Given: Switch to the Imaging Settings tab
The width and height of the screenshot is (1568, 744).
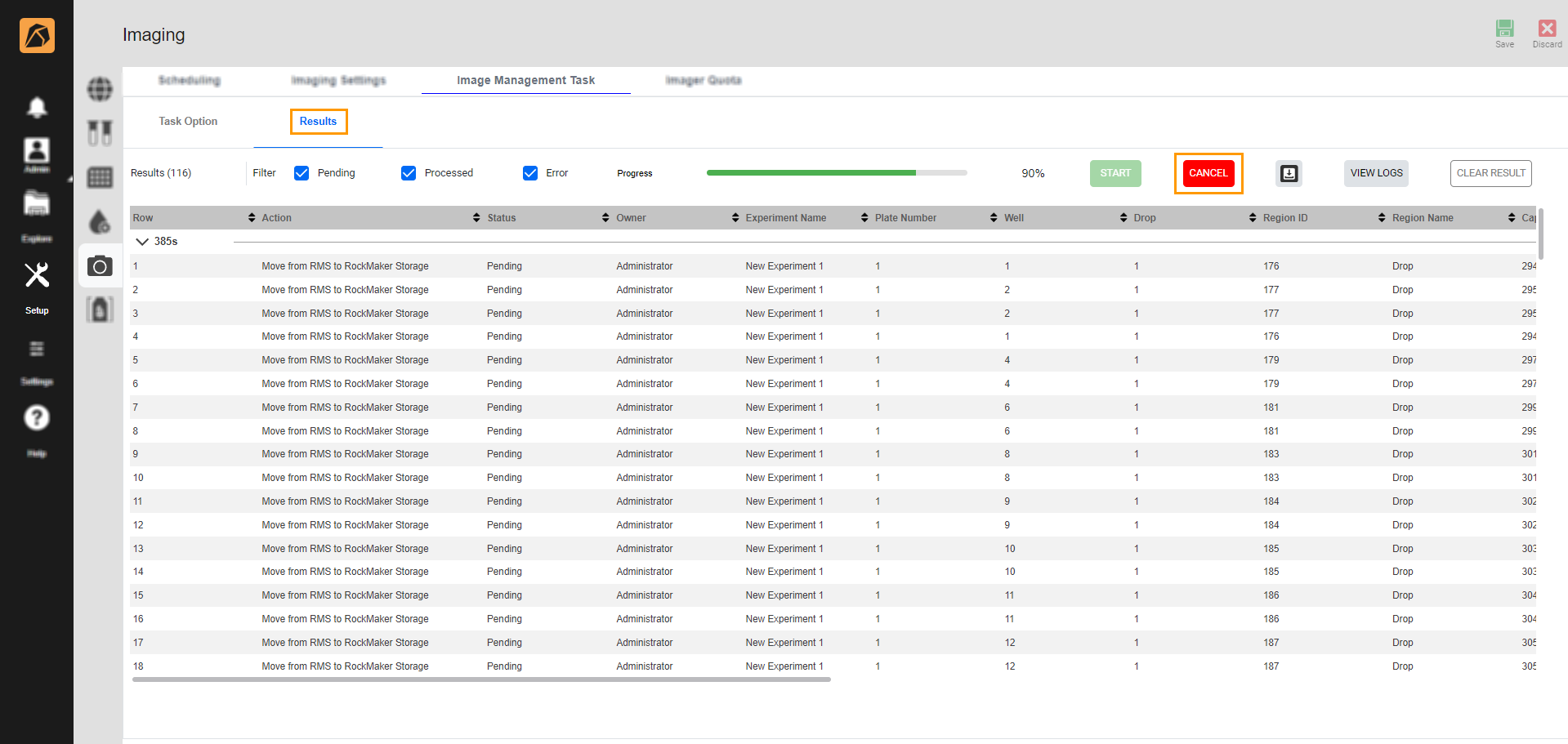Looking at the screenshot, I should [338, 80].
